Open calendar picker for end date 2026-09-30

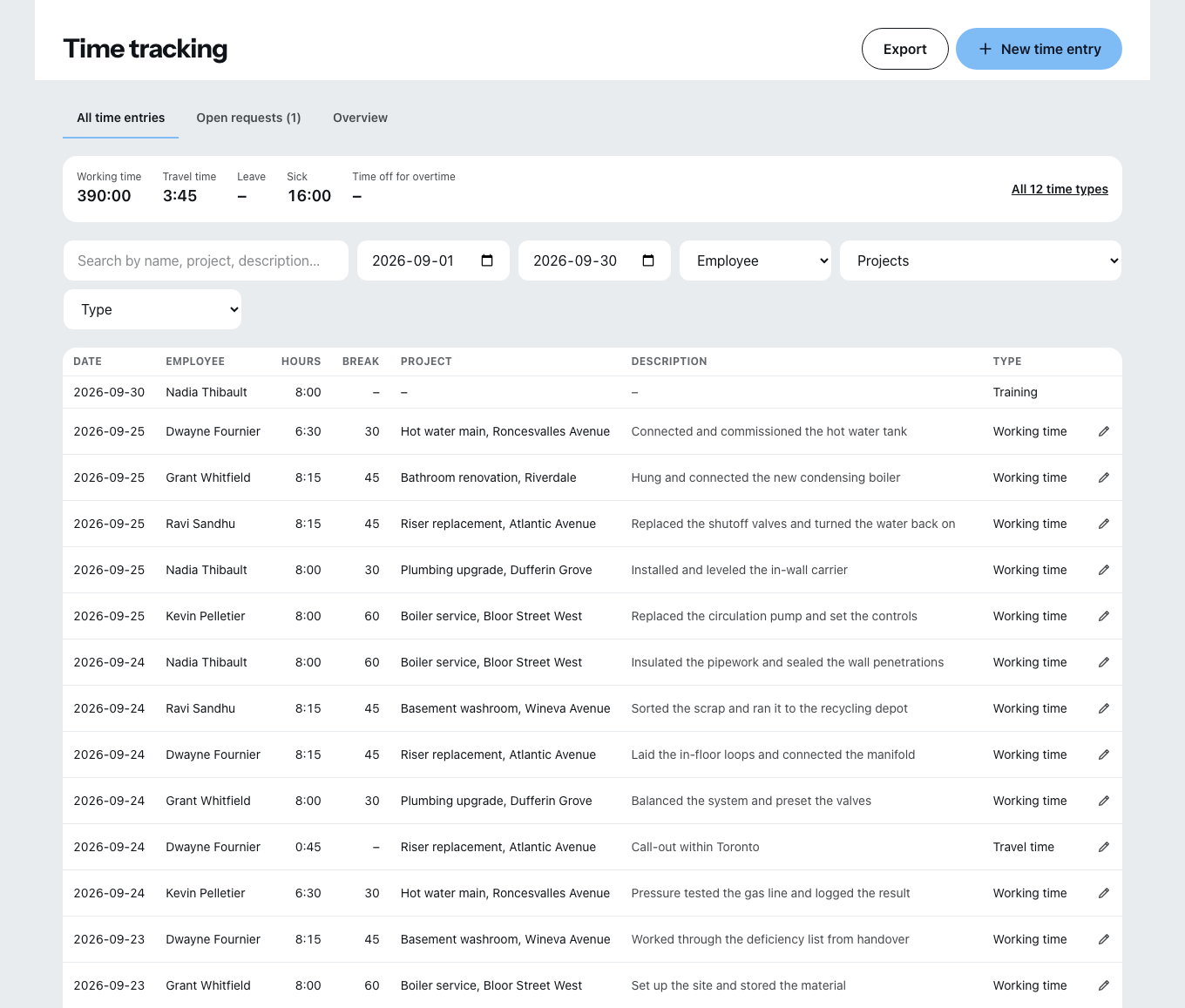648,260
